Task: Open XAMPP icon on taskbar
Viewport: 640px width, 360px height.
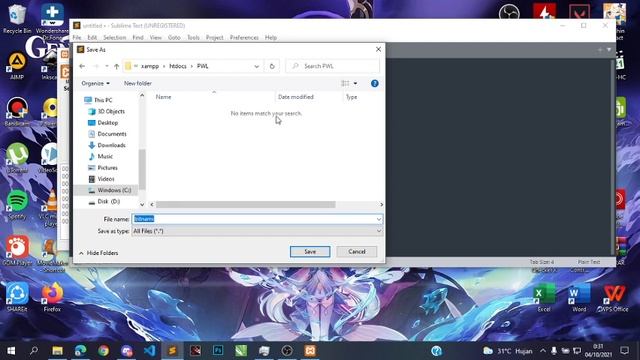Action: click(x=310, y=351)
